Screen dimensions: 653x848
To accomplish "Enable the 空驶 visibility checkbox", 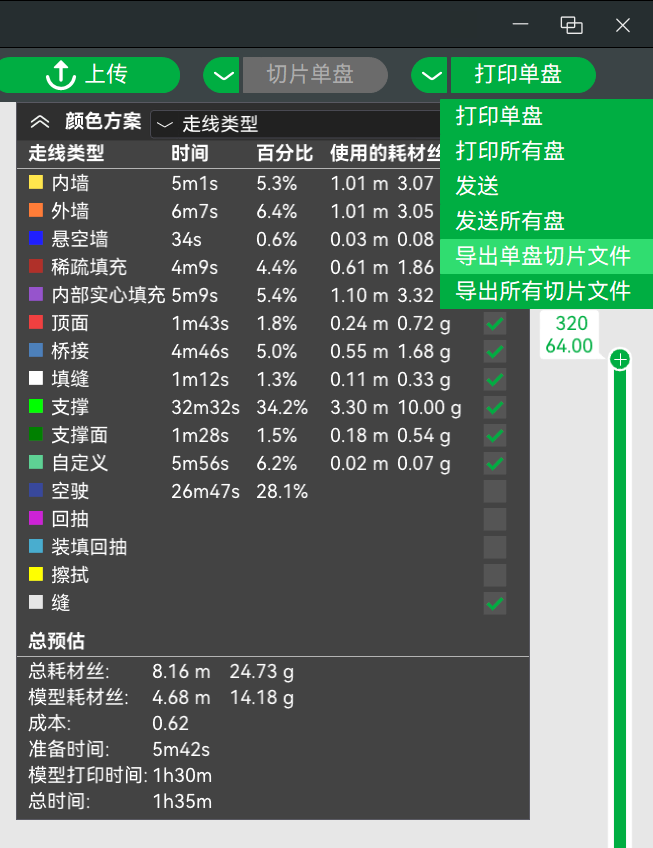I will click(x=495, y=492).
